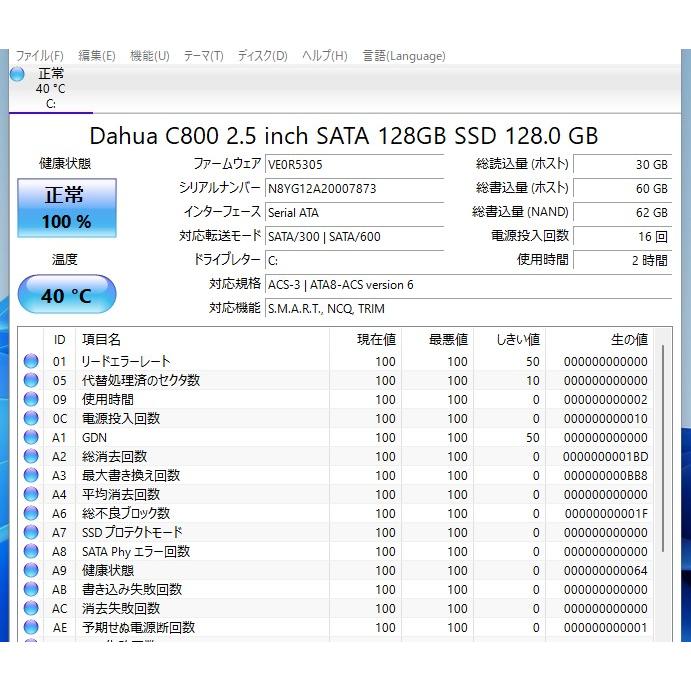The height and width of the screenshot is (691, 691).
Task: Open the テーマ(T) menu
Action: (203, 56)
